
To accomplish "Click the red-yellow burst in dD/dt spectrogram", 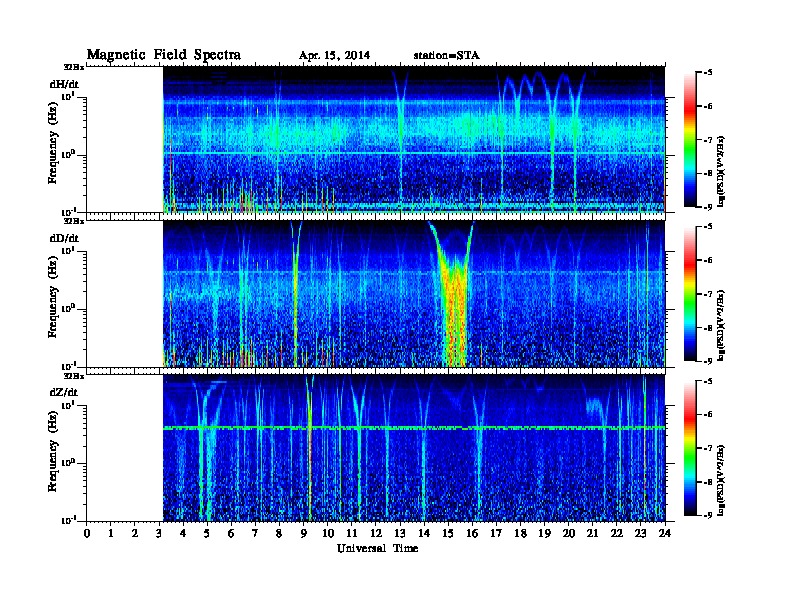I will 454,308.
